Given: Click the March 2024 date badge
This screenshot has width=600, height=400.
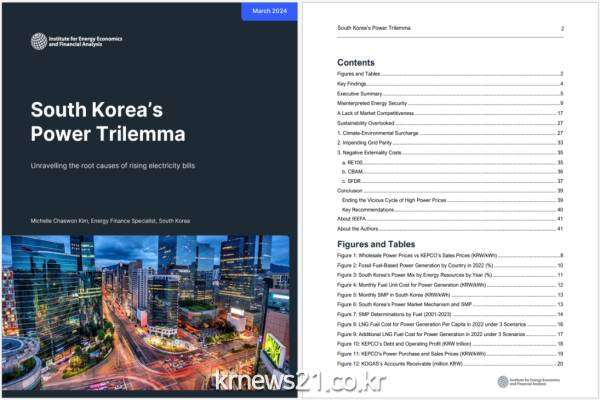Looking at the screenshot, I should pyautogui.click(x=269, y=11).
